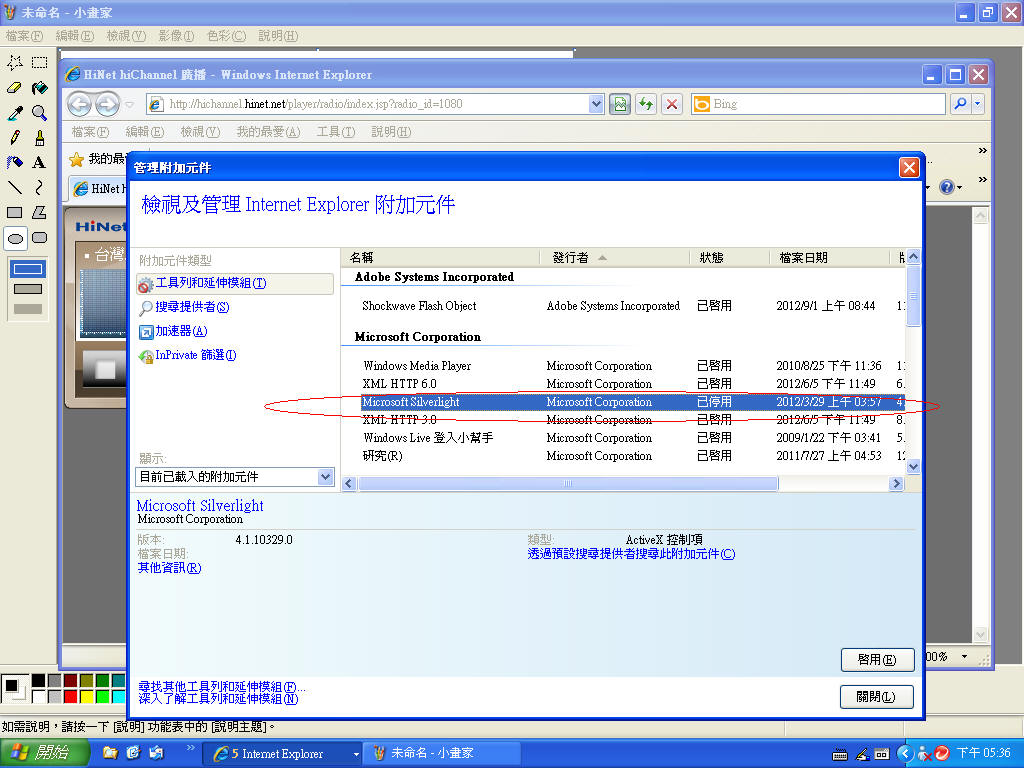
Task: Open Paint's 色彩(C) menu
Action: tap(226, 36)
